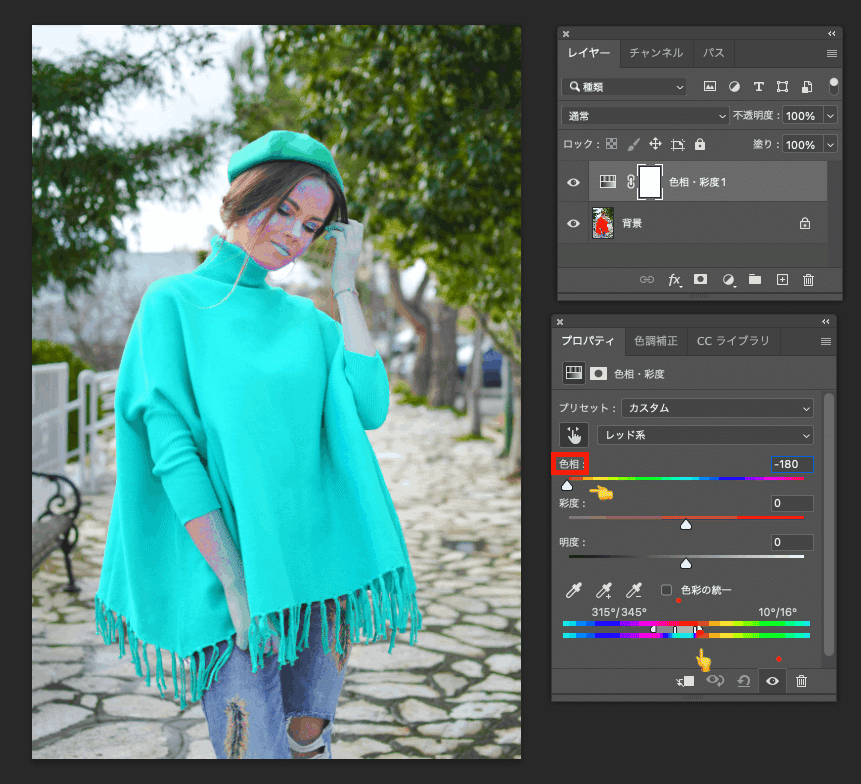Click the clip-to-layer button at Properties bottom
The height and width of the screenshot is (784, 861).
pyautogui.click(x=686, y=681)
